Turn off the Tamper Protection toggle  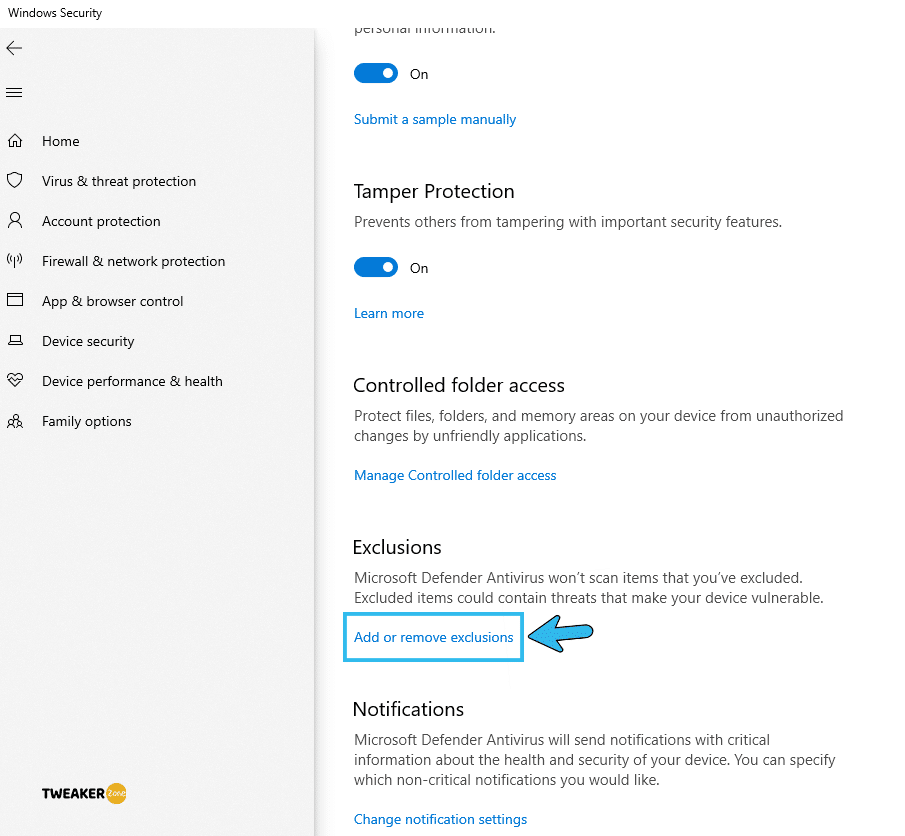tap(376, 267)
